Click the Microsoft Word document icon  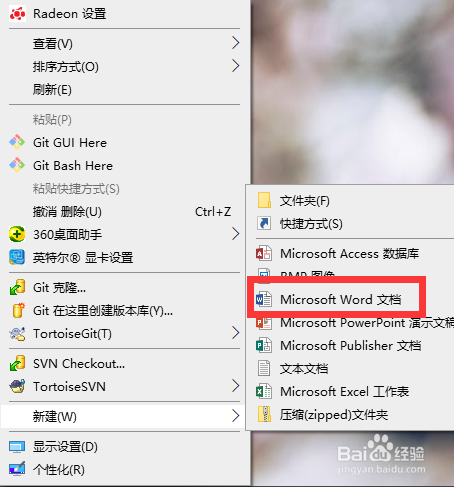tap(264, 299)
